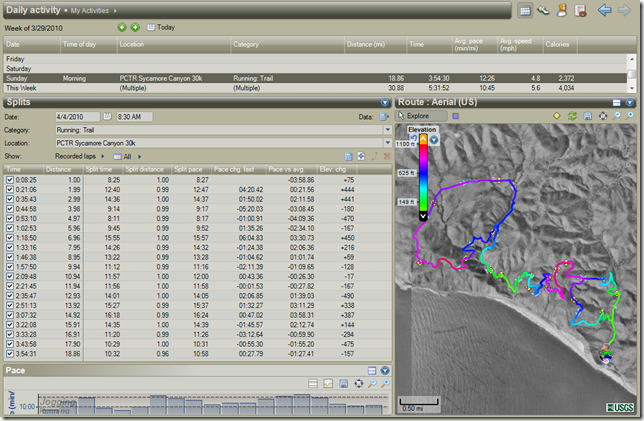This screenshot has width=644, height=421.
Task: Center the map with the four-arrow icon
Action: [x=601, y=116]
